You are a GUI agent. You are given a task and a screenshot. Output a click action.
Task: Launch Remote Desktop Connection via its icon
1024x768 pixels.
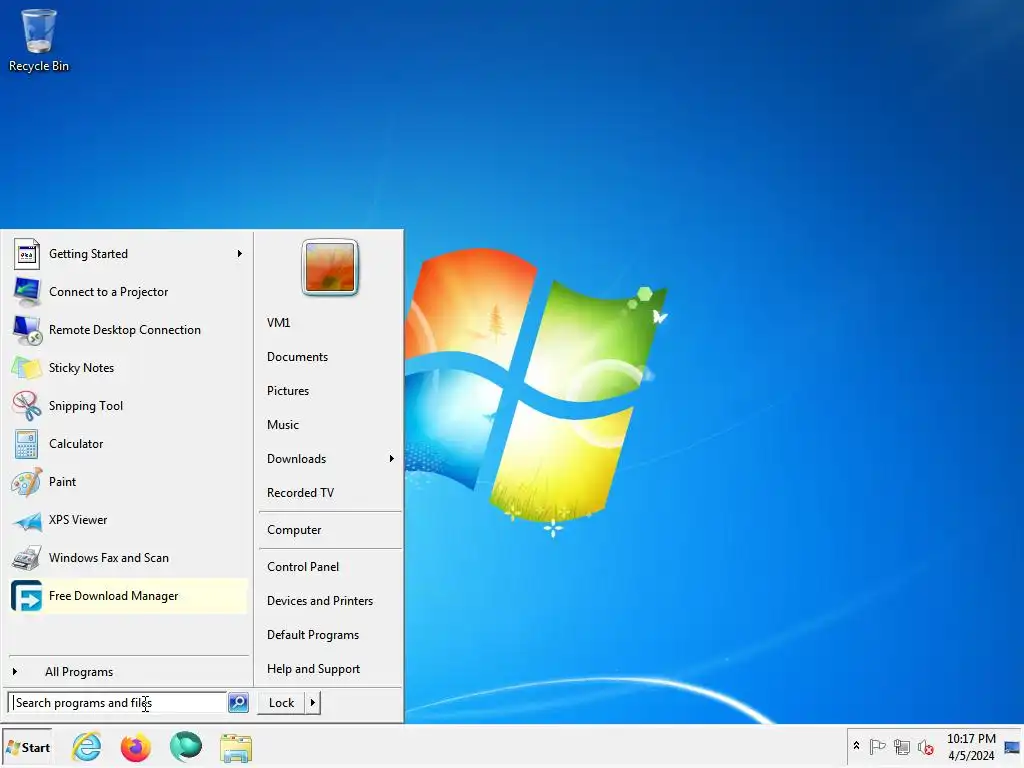coord(27,330)
